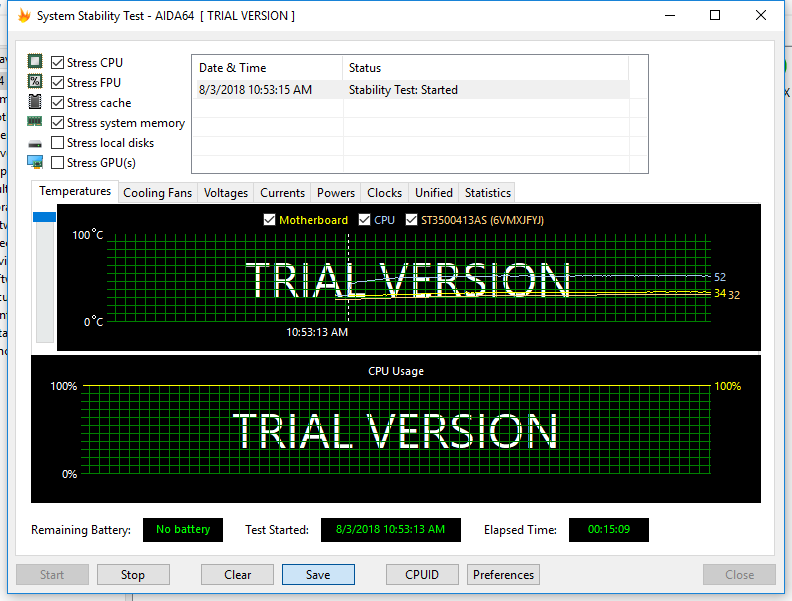Switch to the Cooling Fans tab

pyautogui.click(x=158, y=193)
